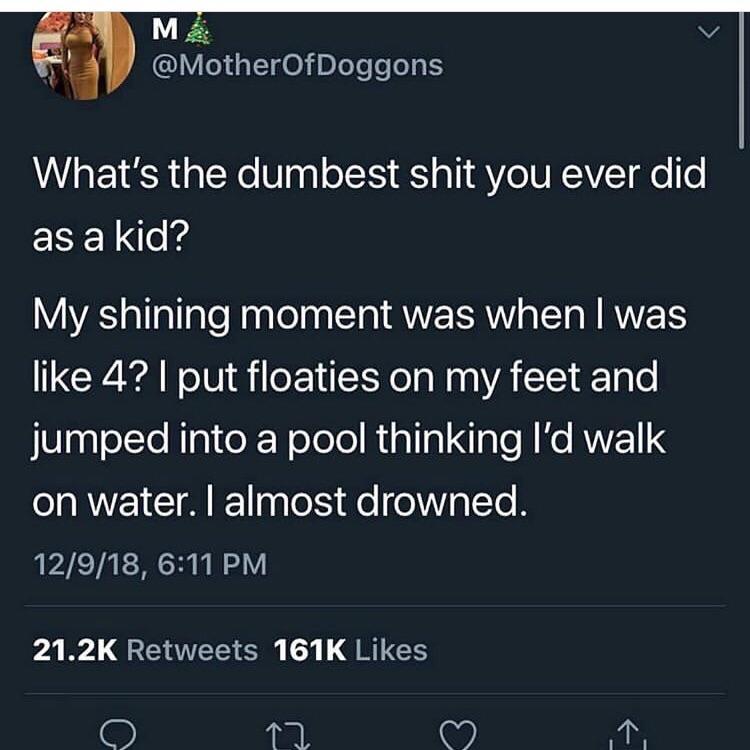Click the "What's the dumbest shit" question line

pos(370,176)
